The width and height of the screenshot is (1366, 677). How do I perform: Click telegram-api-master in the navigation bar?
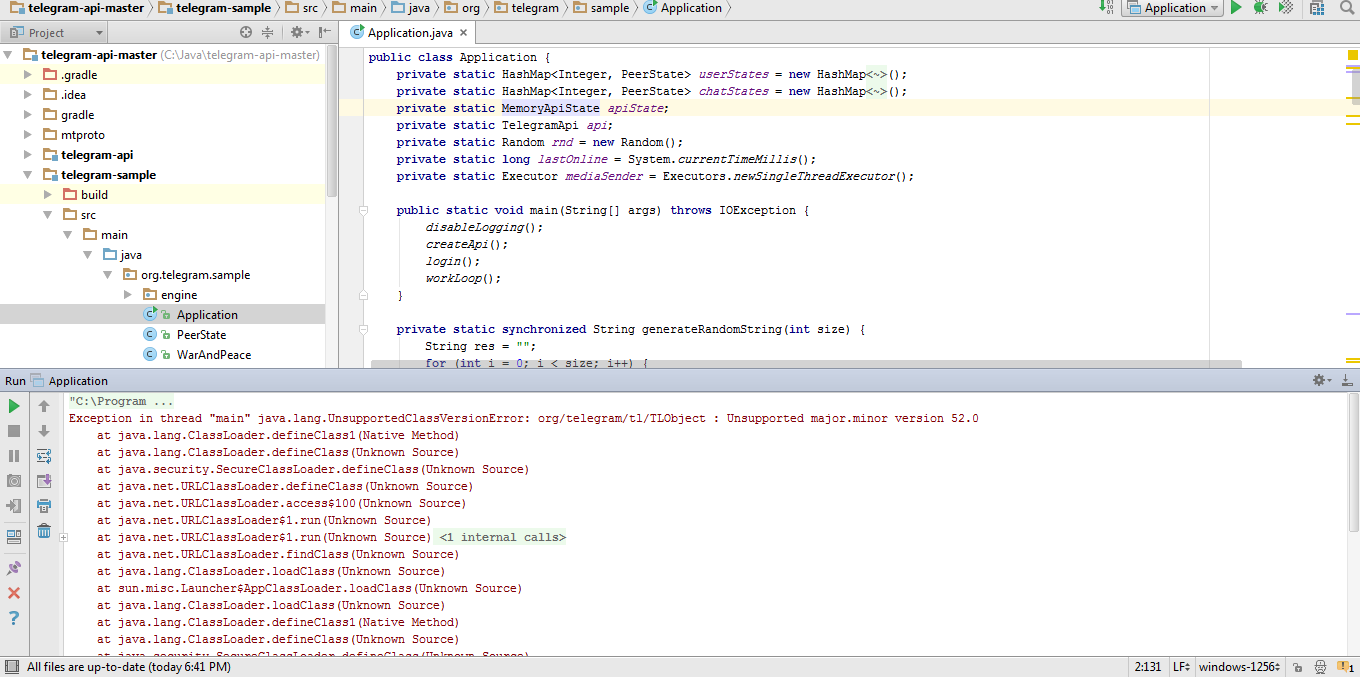(76, 8)
